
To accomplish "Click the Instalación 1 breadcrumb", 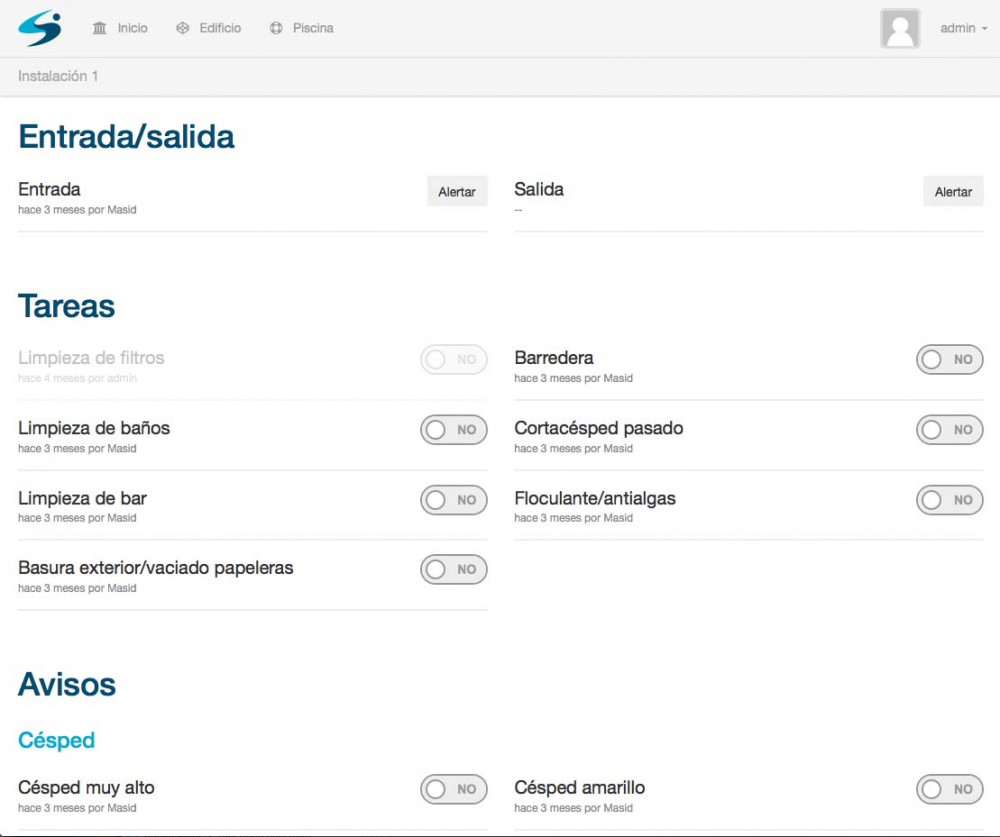I will (58, 76).
